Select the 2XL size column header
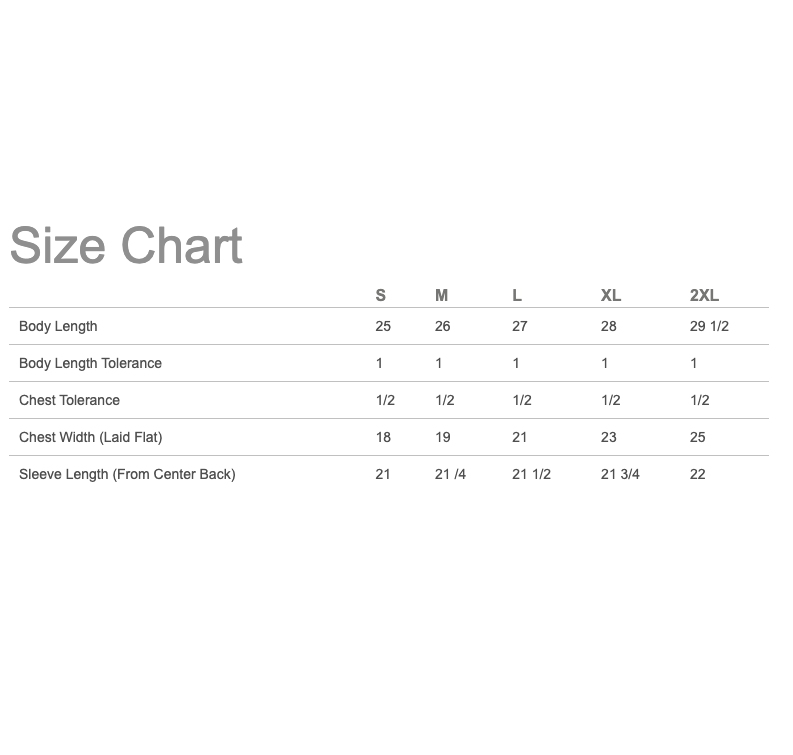The height and width of the screenshot is (755, 793). point(704,295)
